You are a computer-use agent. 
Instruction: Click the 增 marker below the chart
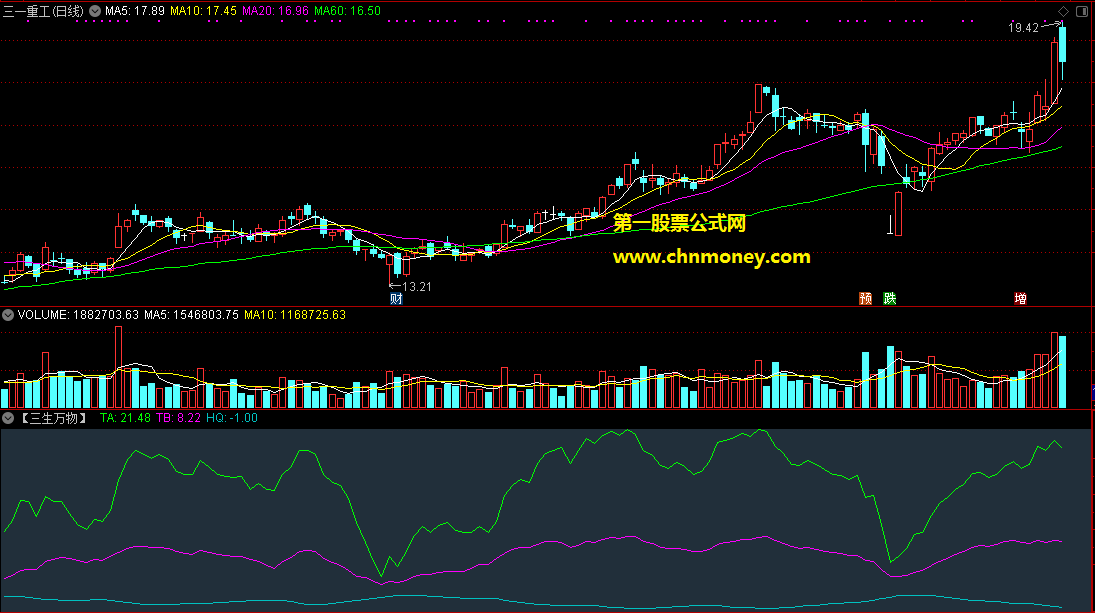tap(1020, 299)
